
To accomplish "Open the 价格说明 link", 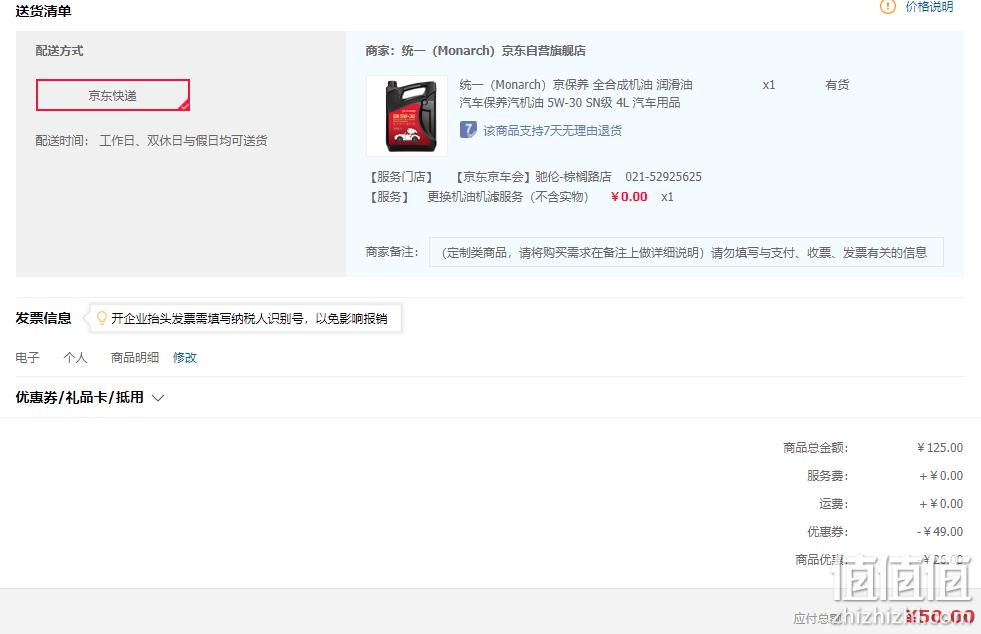I will click(x=929, y=6).
